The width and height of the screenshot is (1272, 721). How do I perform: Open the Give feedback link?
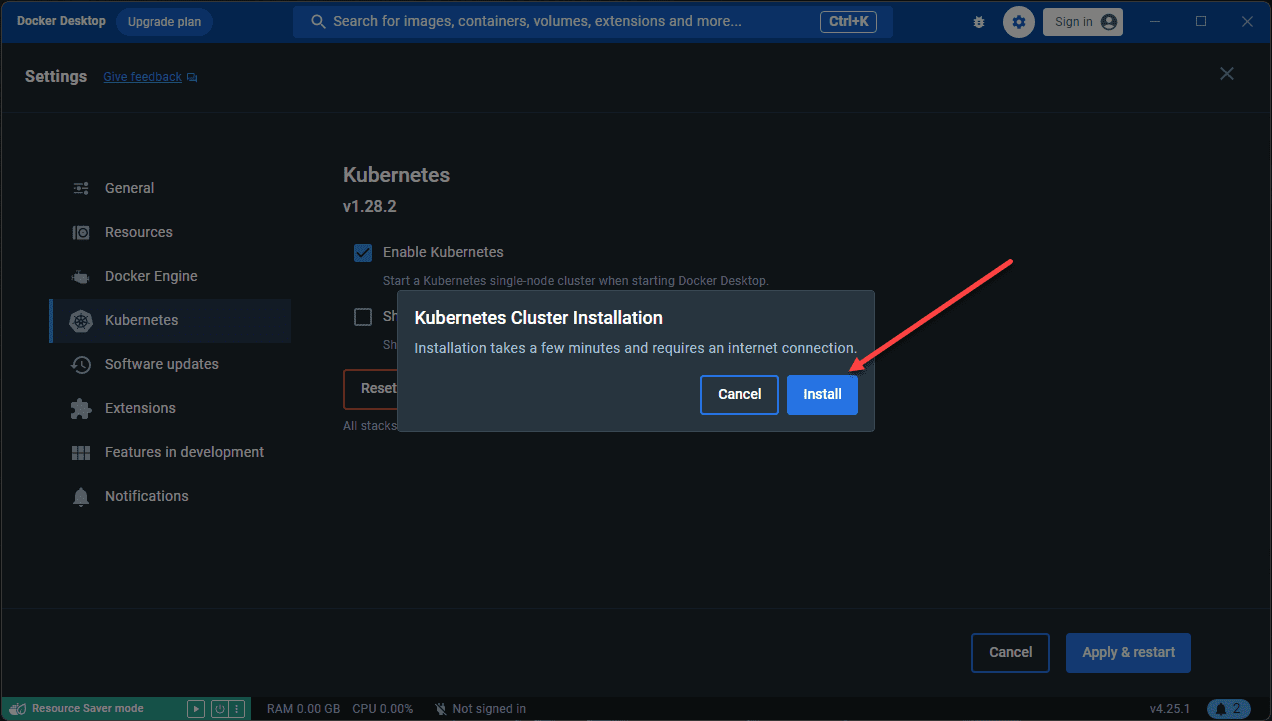(x=142, y=77)
